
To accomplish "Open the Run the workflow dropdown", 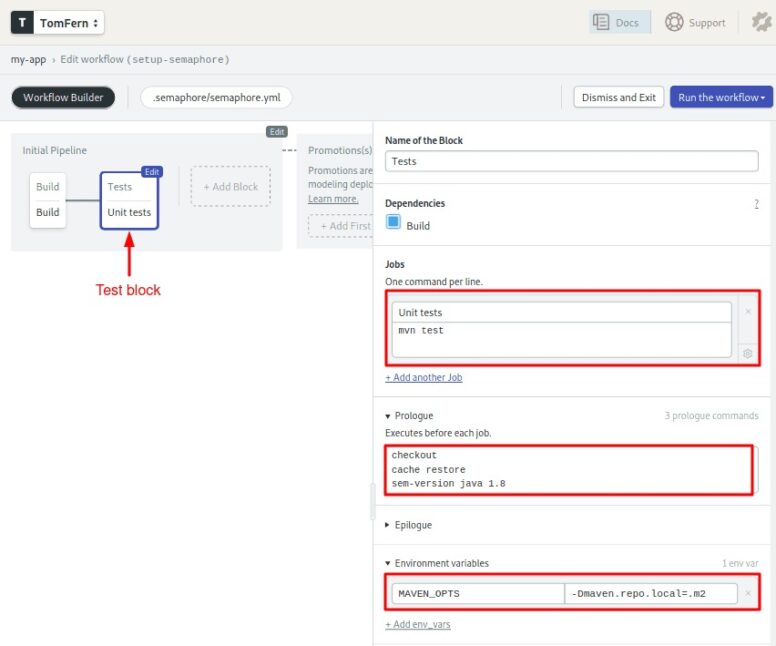I will 721,97.
